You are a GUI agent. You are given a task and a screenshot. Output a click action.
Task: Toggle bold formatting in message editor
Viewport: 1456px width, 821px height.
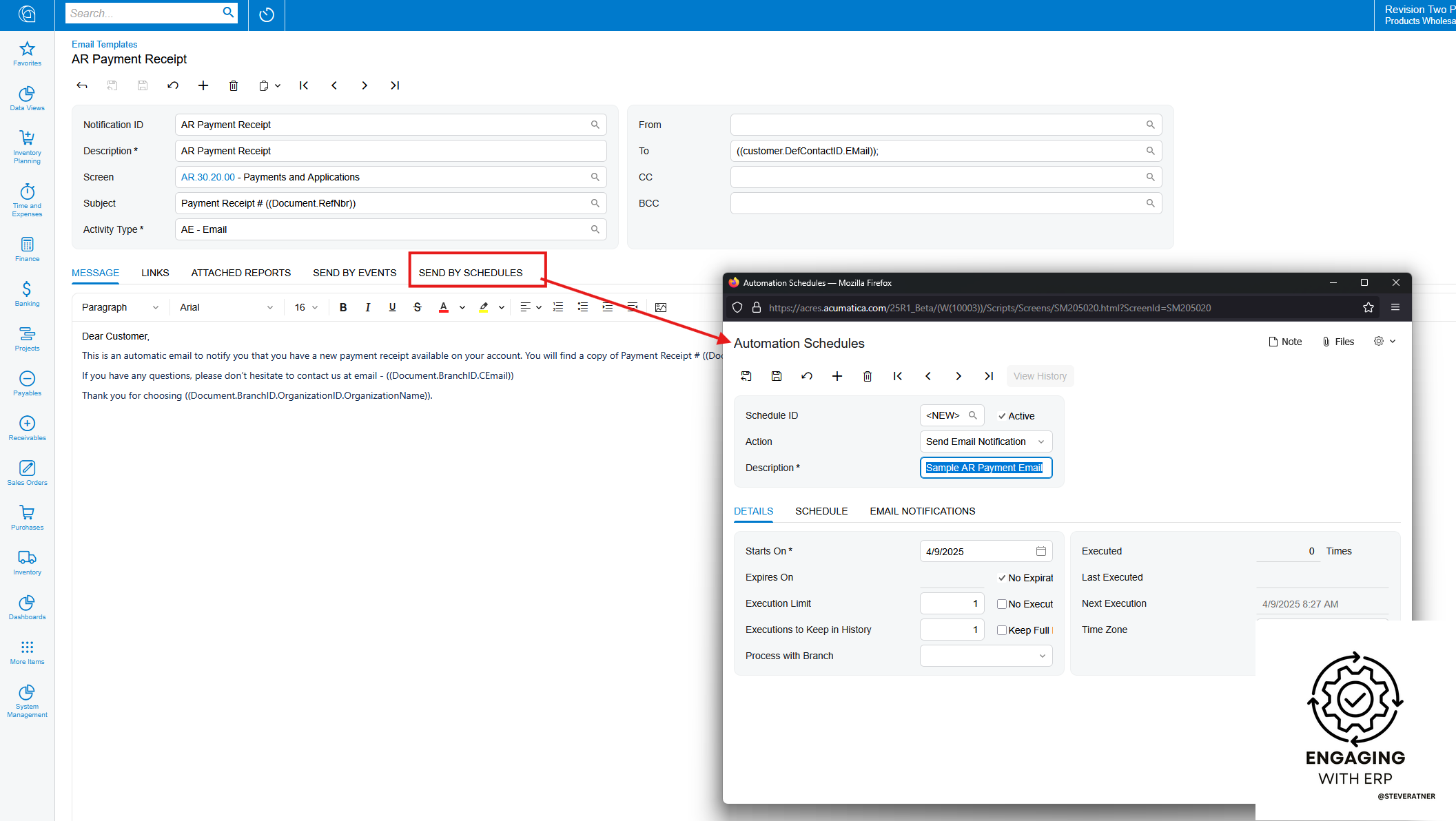[343, 307]
